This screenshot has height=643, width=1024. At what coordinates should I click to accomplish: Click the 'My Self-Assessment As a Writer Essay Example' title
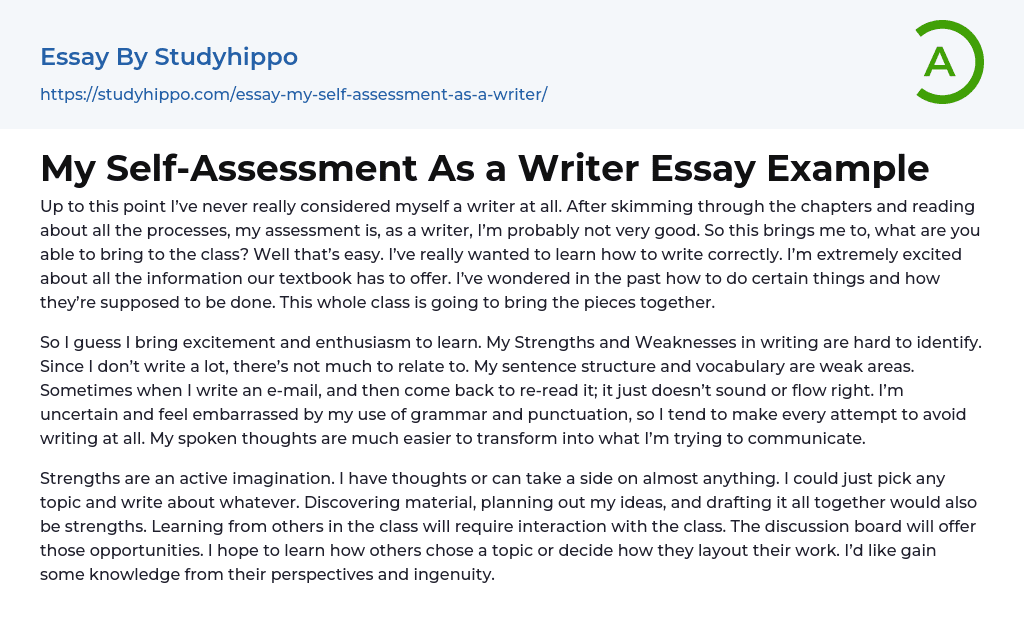484,168
